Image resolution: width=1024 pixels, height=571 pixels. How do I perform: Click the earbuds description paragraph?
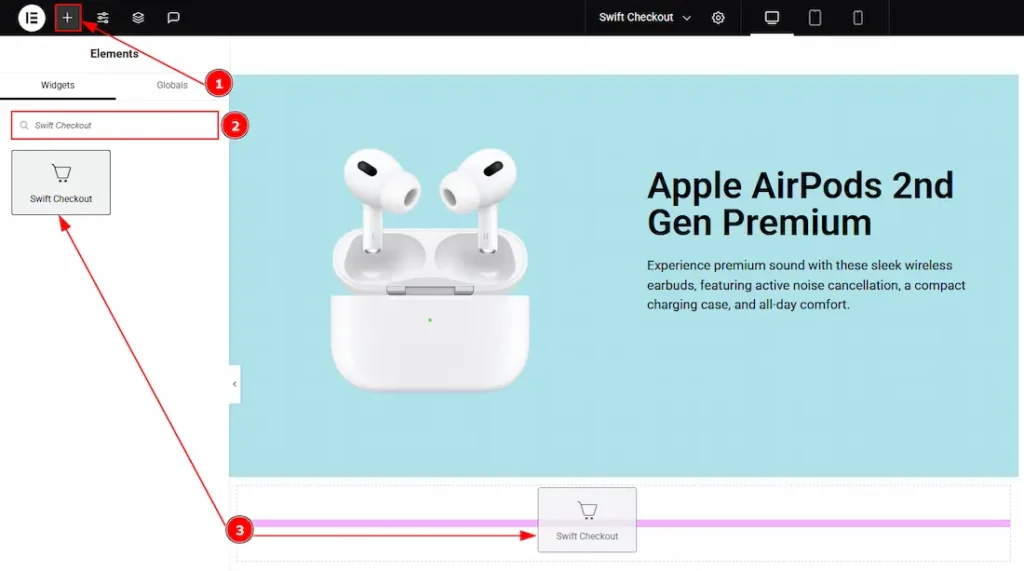pos(806,285)
